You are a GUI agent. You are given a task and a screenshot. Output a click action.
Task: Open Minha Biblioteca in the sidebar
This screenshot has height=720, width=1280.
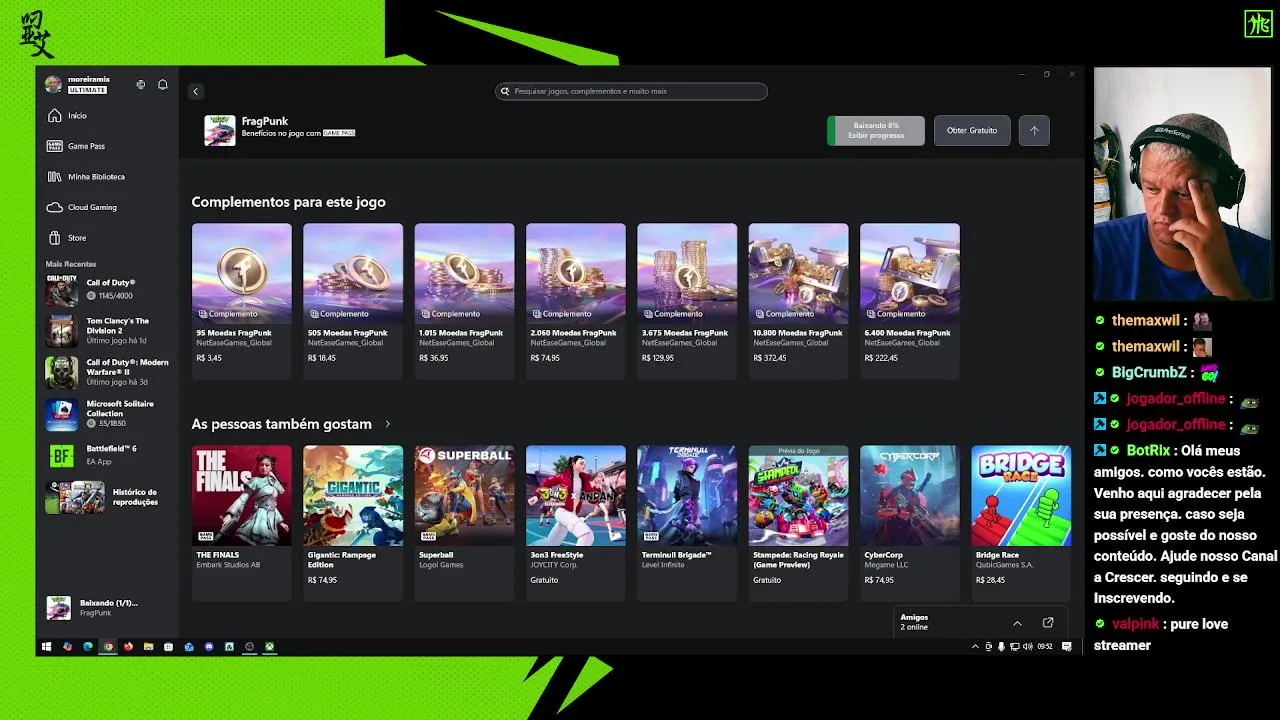pyautogui.click(x=108, y=177)
